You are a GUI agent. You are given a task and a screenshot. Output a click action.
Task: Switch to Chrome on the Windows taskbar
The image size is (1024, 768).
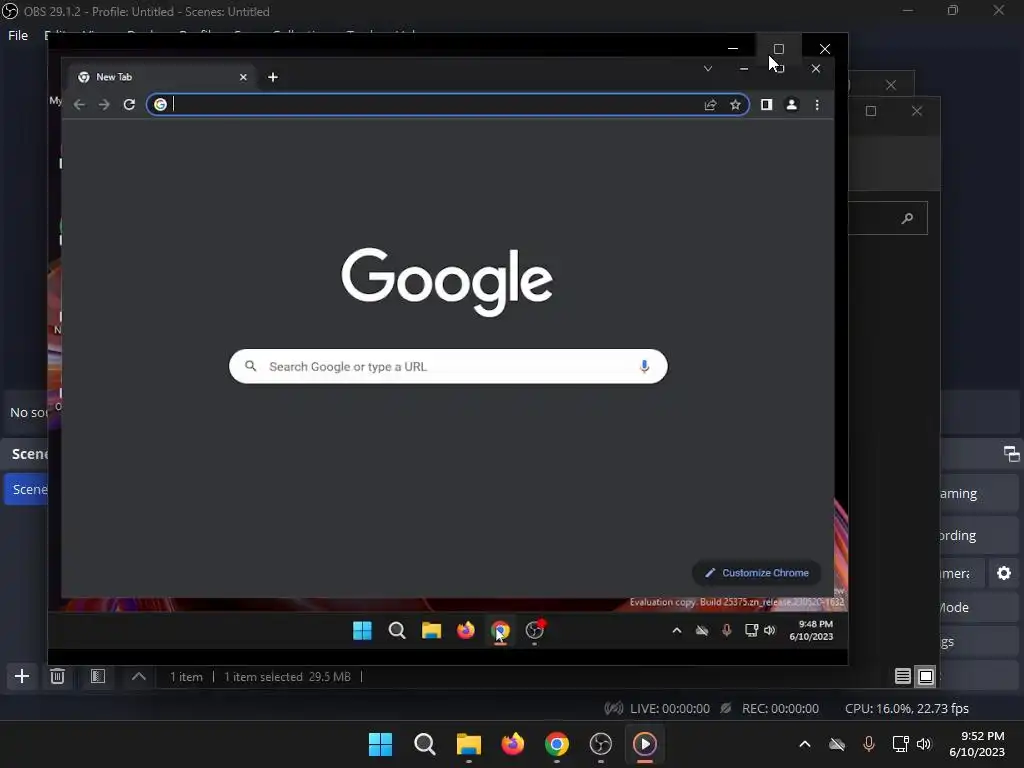pyautogui.click(x=556, y=744)
